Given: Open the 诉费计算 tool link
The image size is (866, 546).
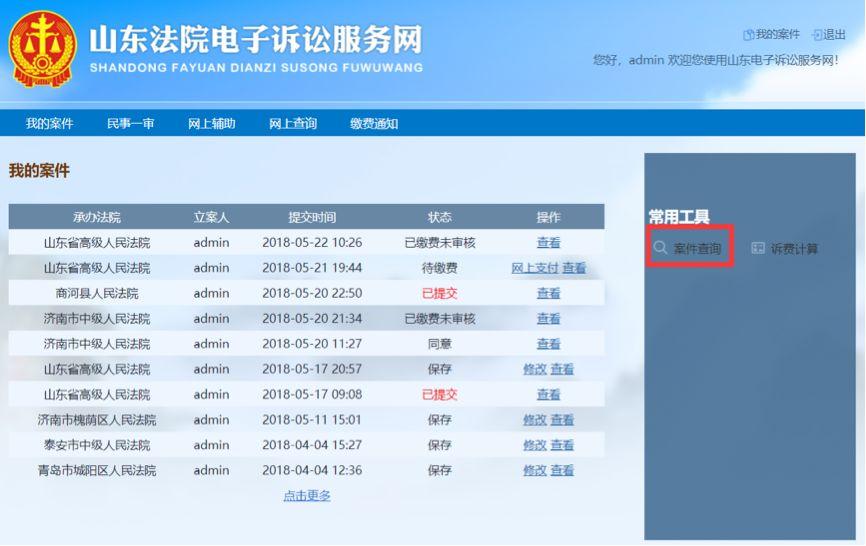Looking at the screenshot, I should click(794, 248).
